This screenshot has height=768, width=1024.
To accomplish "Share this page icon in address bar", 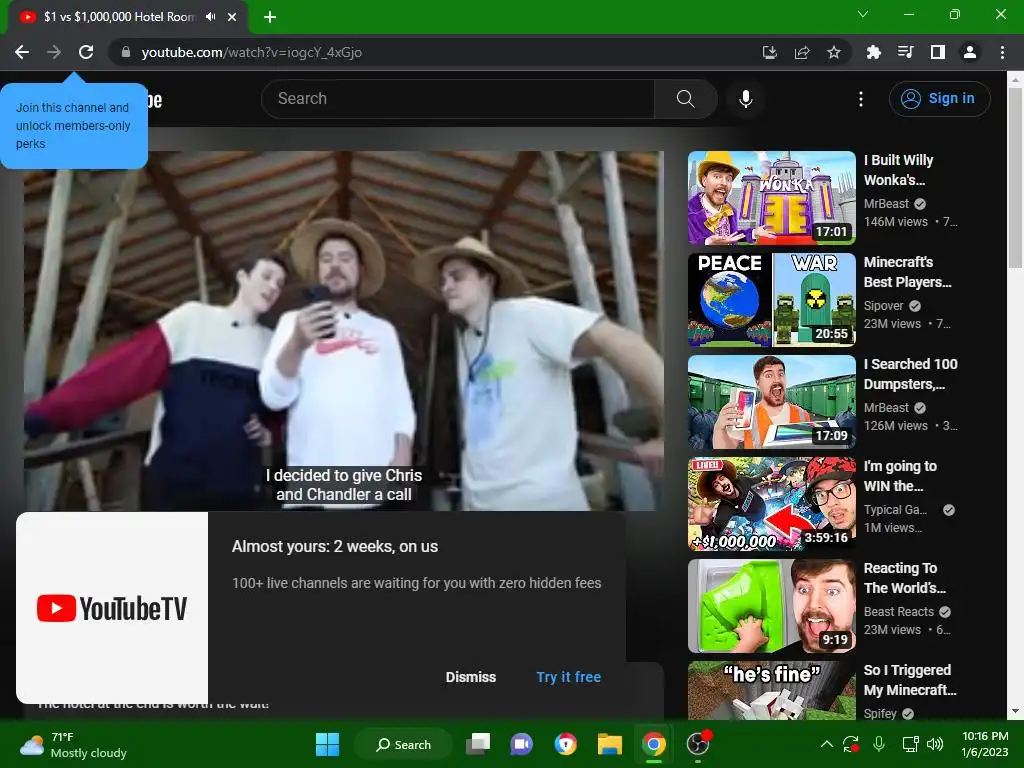I will tap(802, 52).
